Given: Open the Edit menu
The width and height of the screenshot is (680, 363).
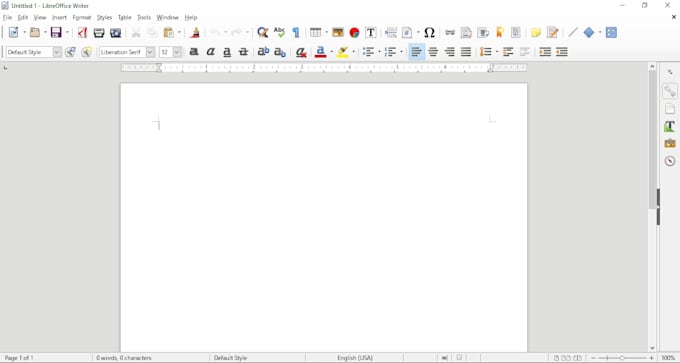Looking at the screenshot, I should pos(23,17).
